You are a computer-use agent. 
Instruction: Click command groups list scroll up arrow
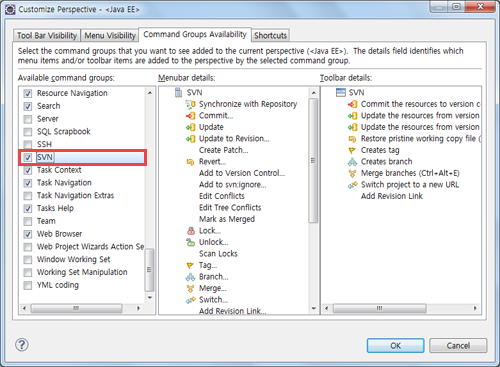tap(150, 93)
